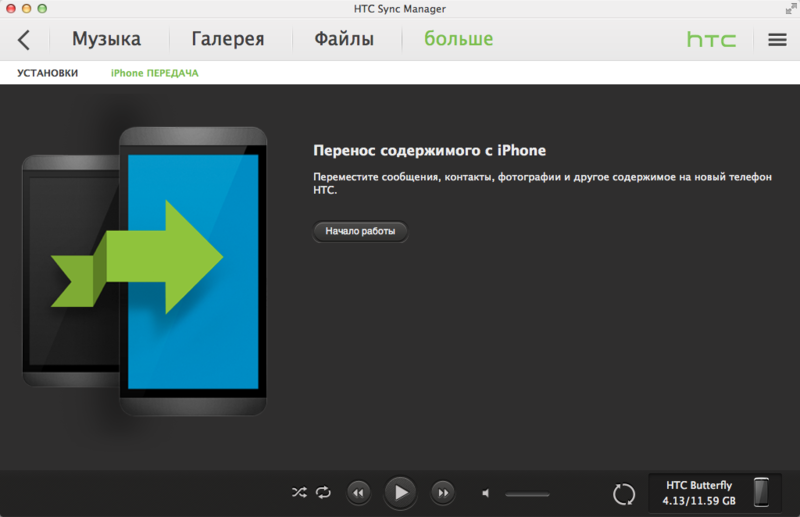800x517 pixels.
Task: Skip to next track
Action: coord(443,493)
